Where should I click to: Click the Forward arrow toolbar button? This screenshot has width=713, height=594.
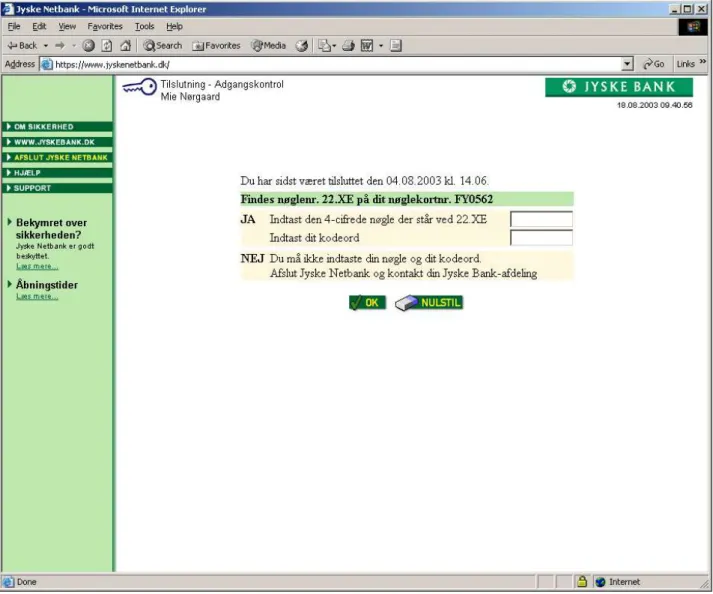click(x=60, y=45)
